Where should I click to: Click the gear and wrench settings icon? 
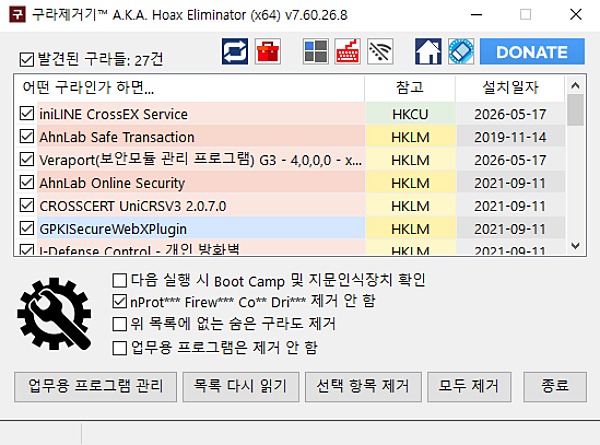[54, 314]
